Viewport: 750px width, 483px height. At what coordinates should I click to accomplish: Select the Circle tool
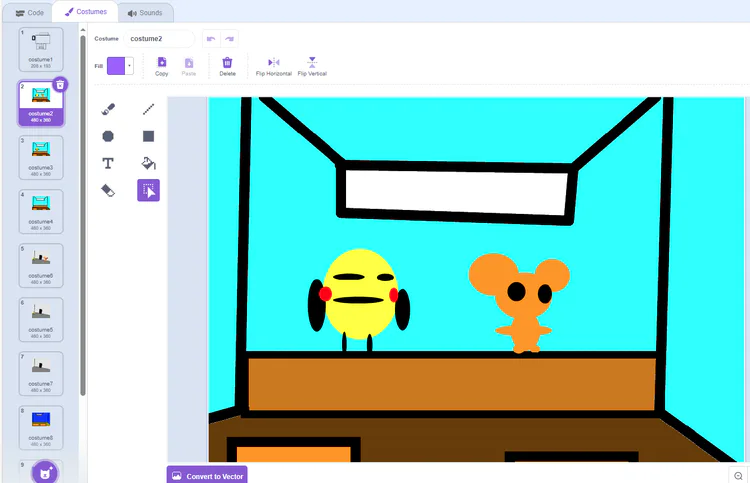[108, 136]
